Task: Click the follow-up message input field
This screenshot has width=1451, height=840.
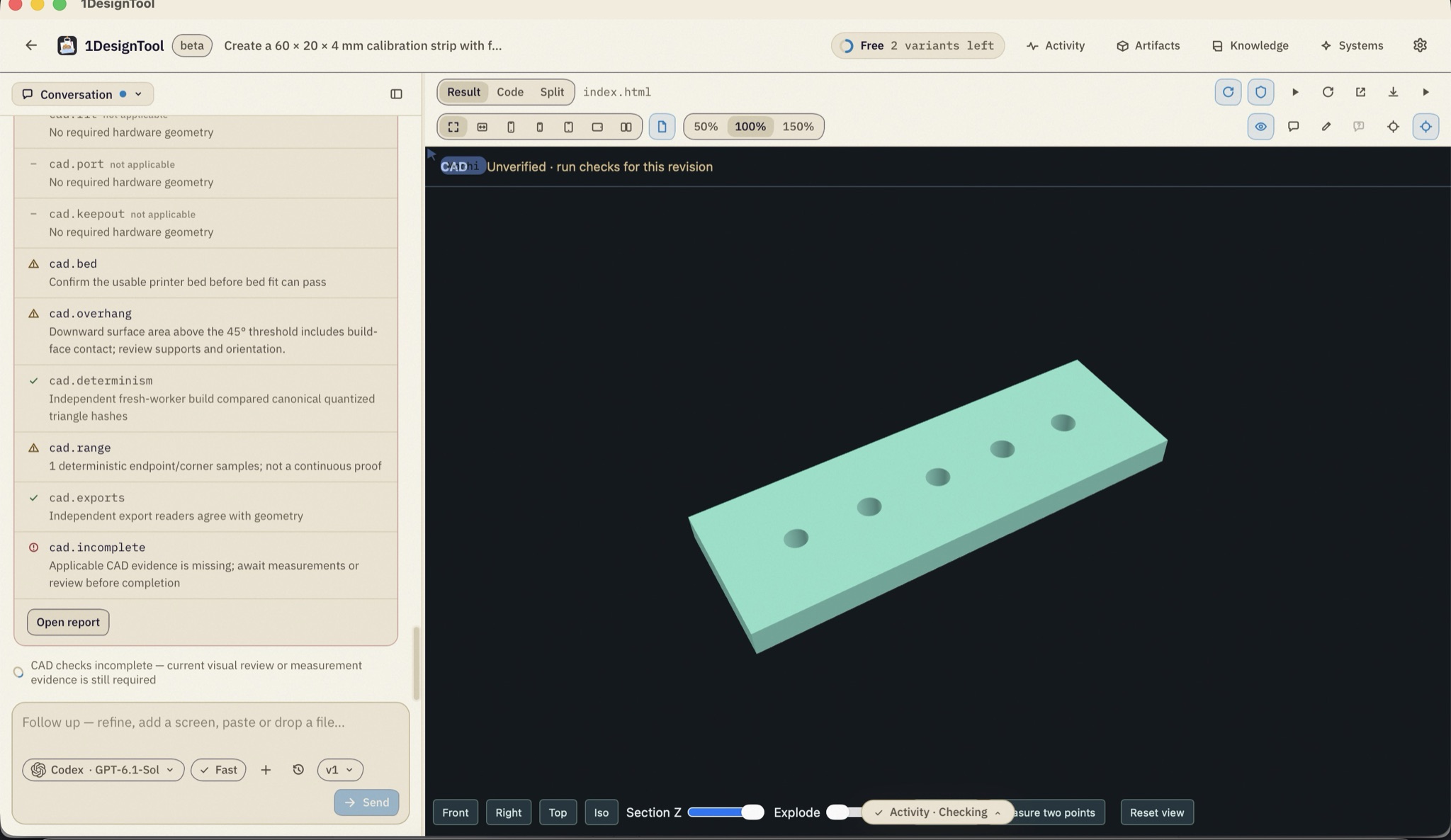Action: click(210, 723)
